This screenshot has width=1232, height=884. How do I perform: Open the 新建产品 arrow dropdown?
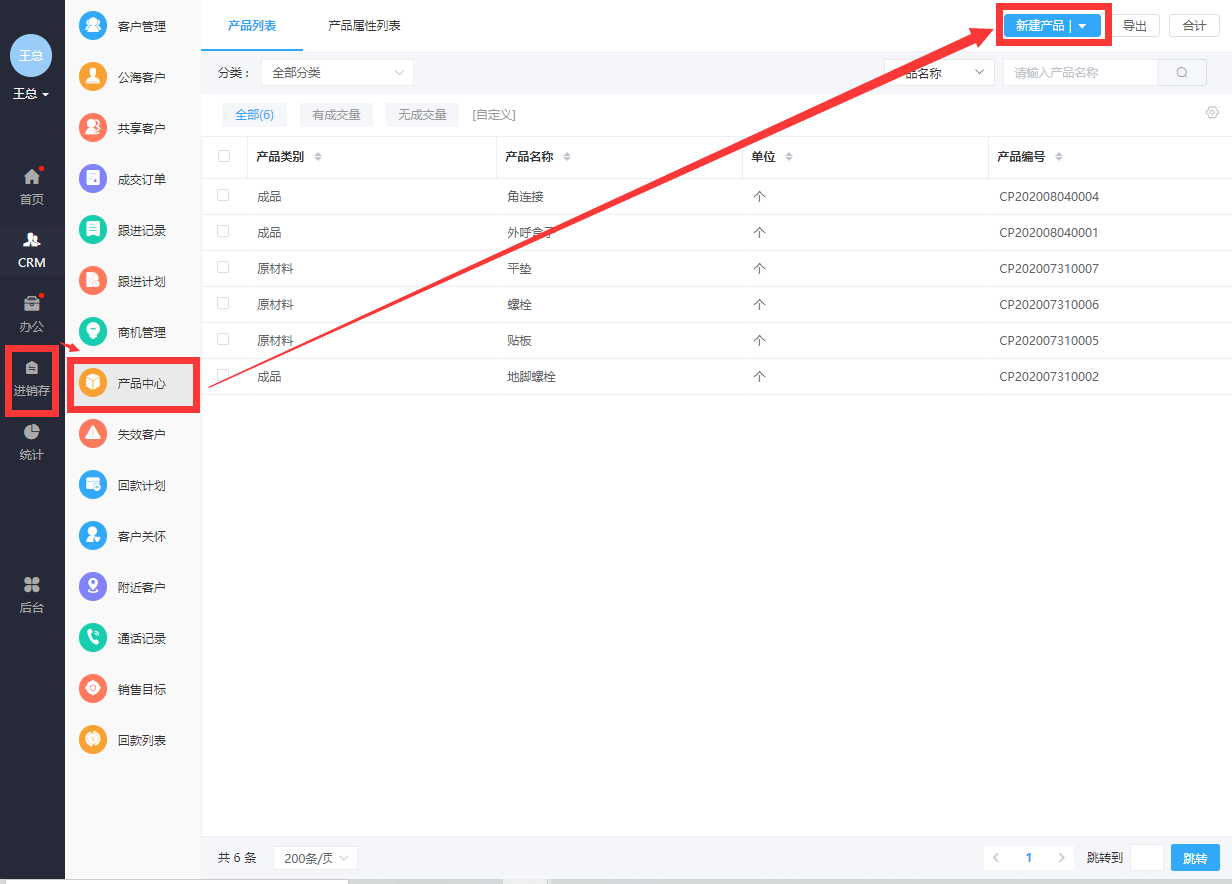[1082, 26]
